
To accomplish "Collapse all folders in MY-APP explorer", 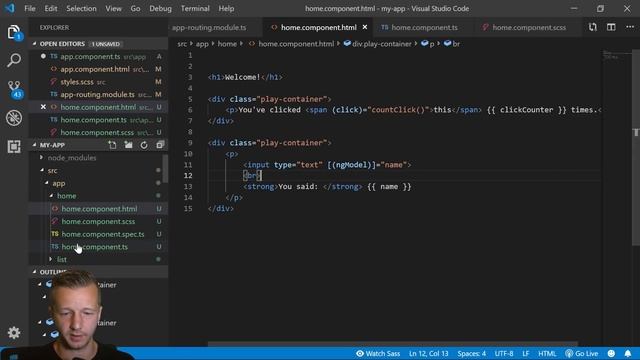I will (x=160, y=145).
